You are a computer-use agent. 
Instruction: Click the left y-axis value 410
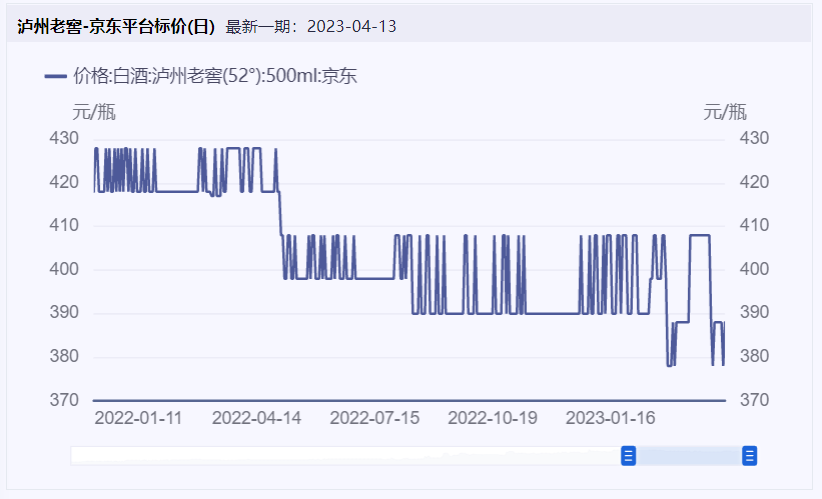click(x=64, y=225)
